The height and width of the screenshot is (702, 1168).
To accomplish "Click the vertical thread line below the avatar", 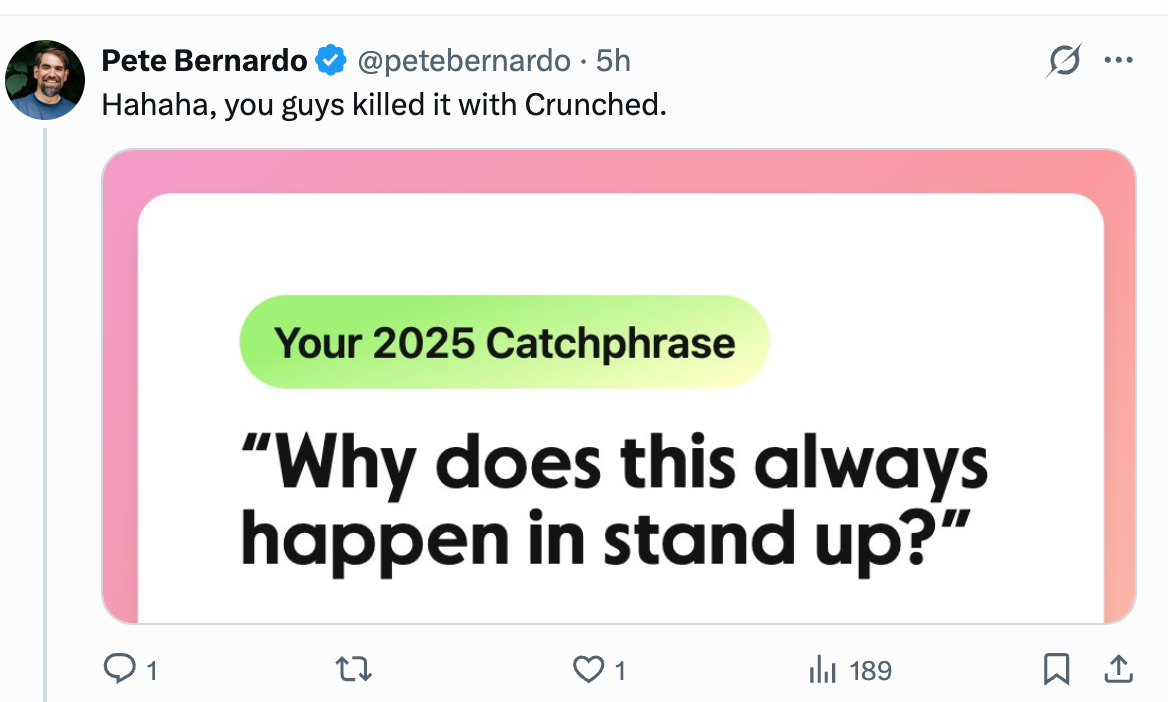I will click(45, 400).
